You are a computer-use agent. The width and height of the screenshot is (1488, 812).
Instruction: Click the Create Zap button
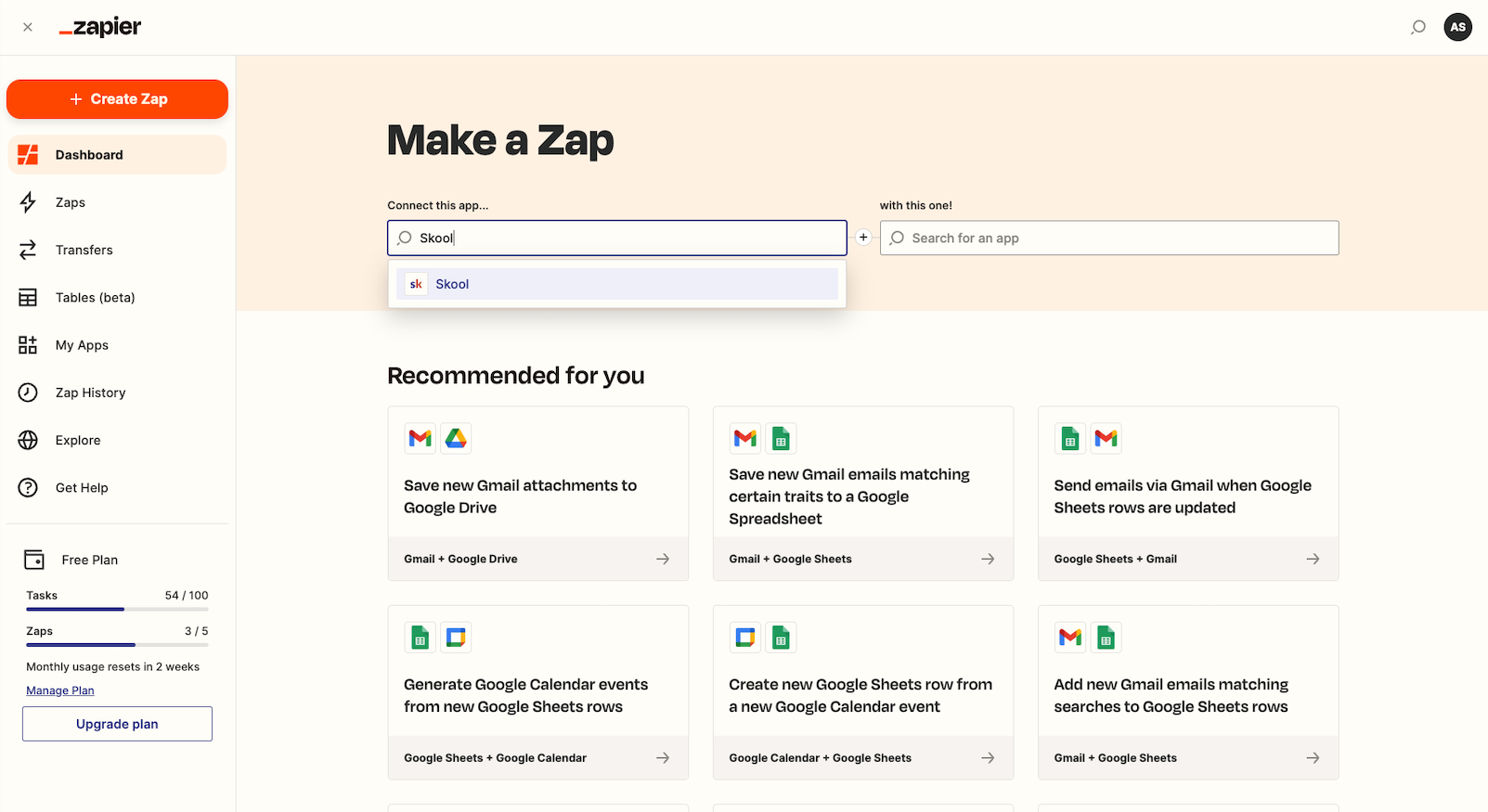click(x=117, y=99)
